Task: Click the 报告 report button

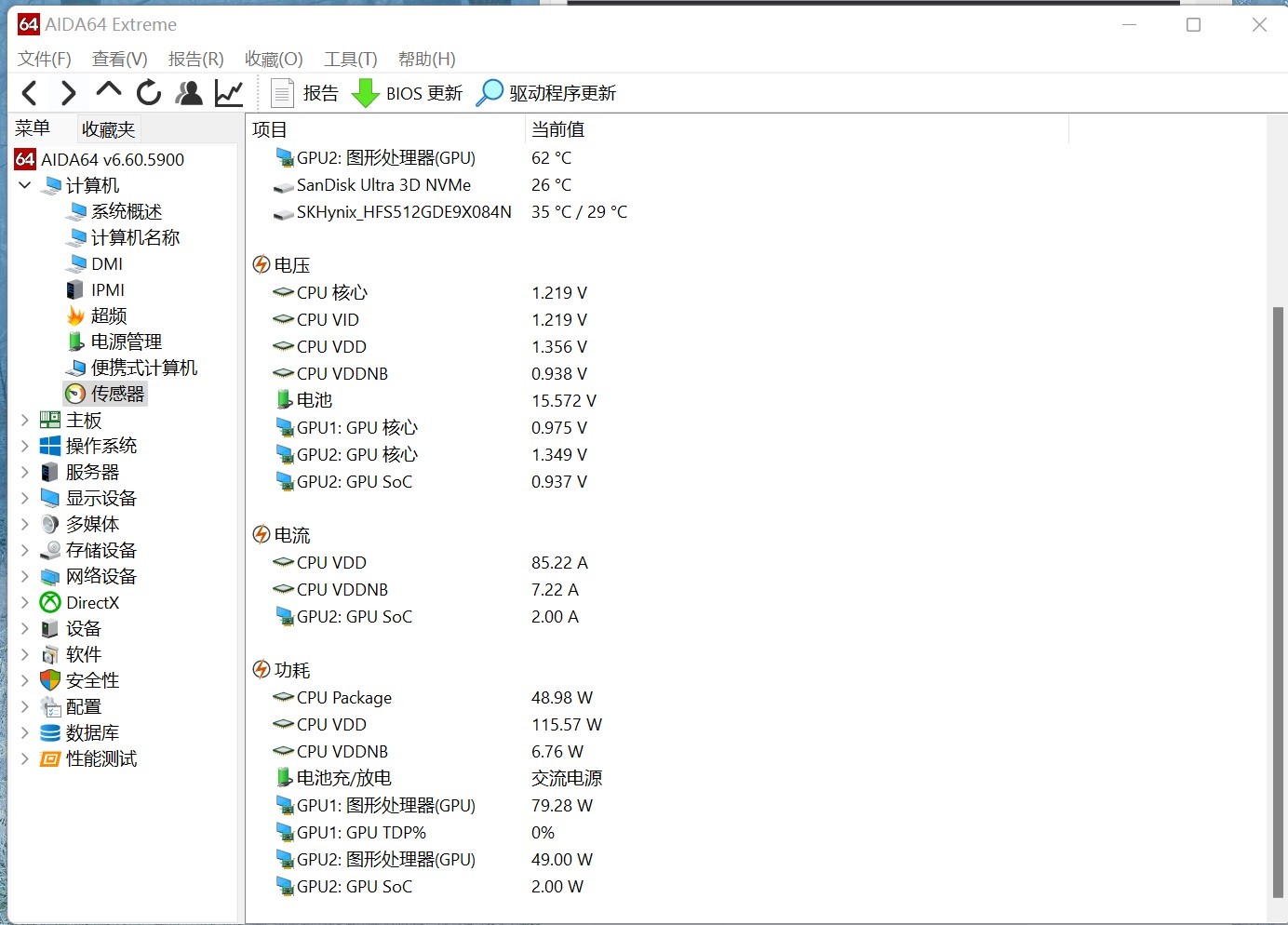Action: pyautogui.click(x=304, y=93)
